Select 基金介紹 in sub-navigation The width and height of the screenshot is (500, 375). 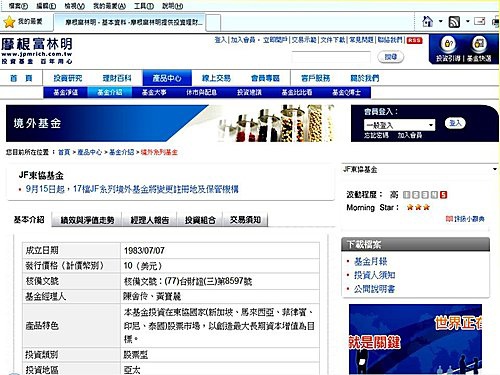pos(110,92)
